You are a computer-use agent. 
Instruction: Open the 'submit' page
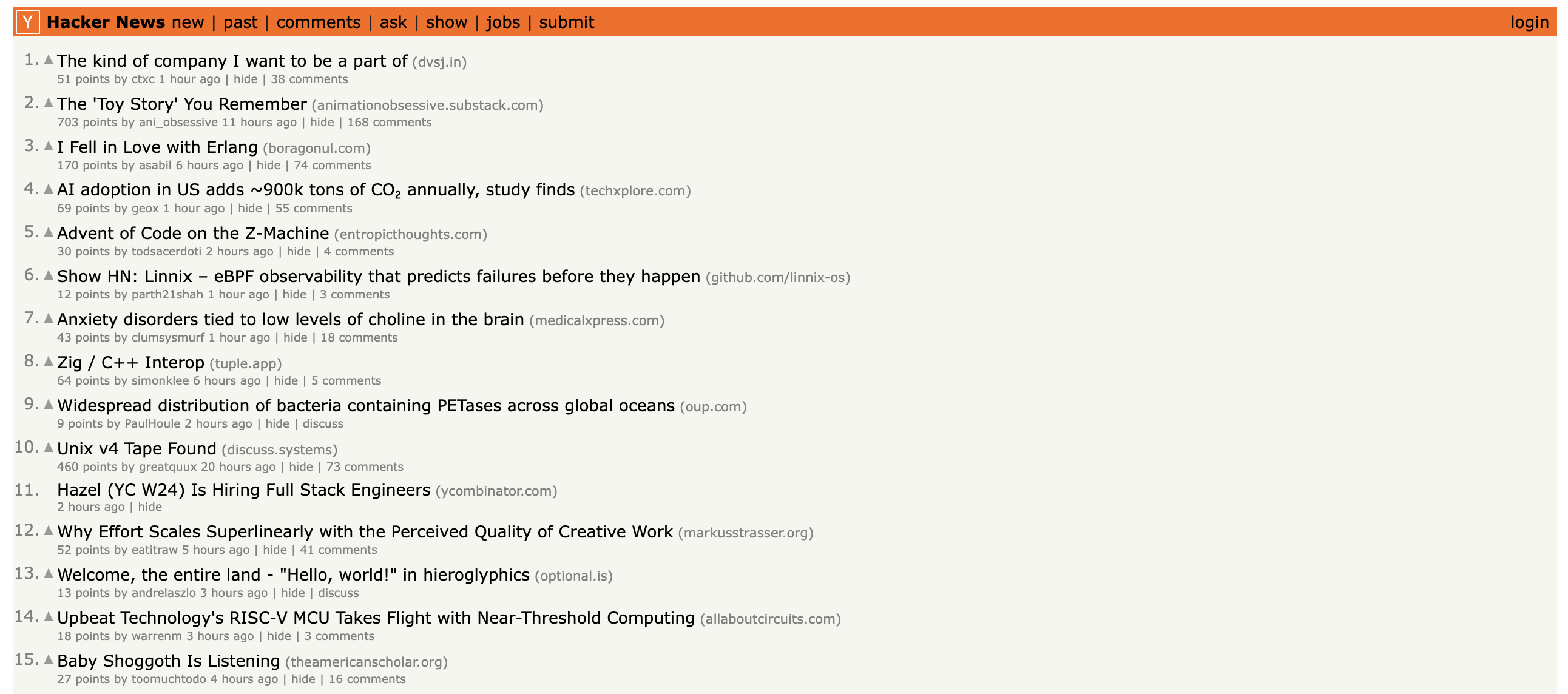(x=566, y=22)
